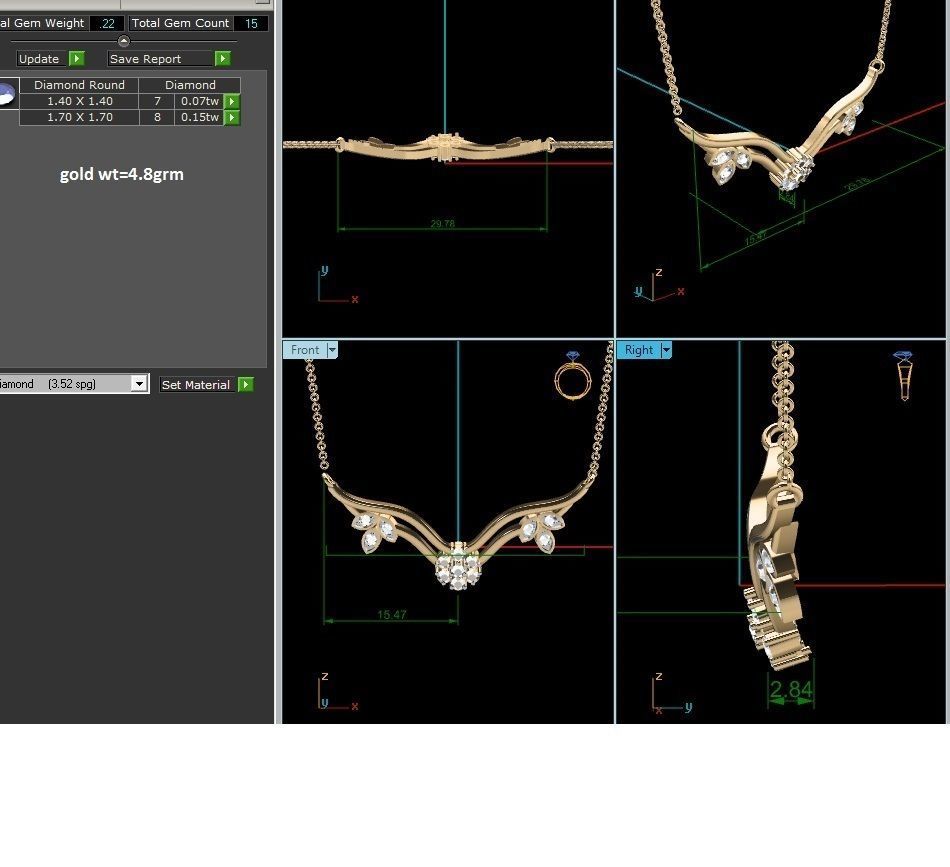Open the Front viewport dropdown arrow

332,350
